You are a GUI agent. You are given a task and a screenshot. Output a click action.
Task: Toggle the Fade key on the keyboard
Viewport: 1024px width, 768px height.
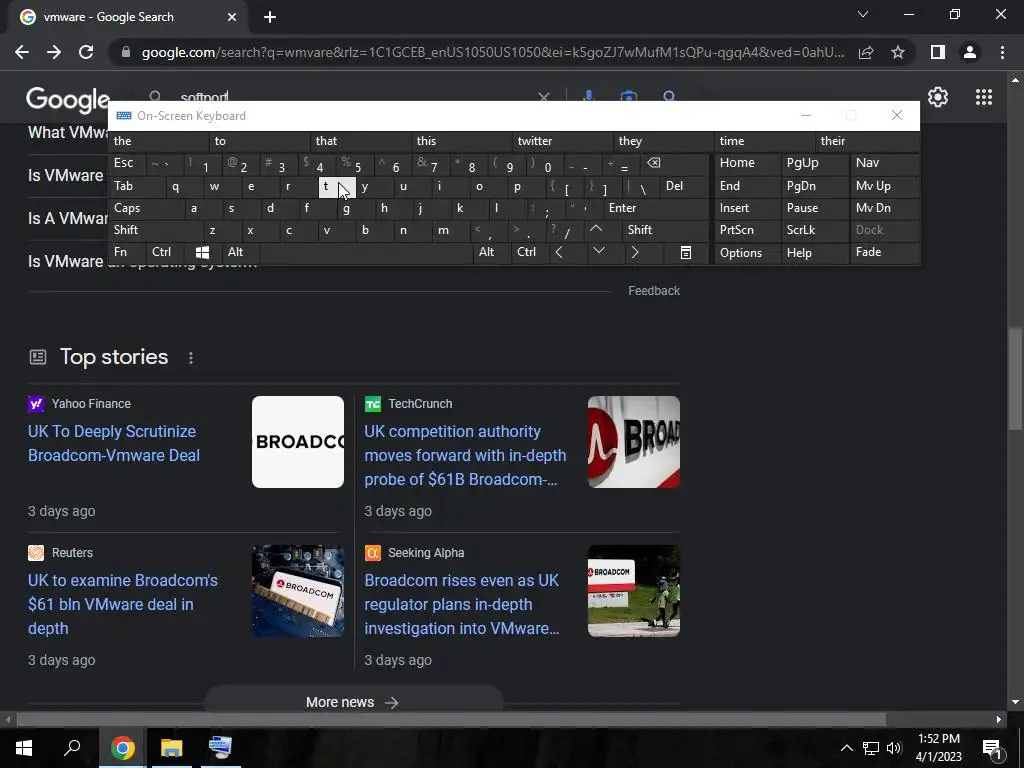click(884, 252)
